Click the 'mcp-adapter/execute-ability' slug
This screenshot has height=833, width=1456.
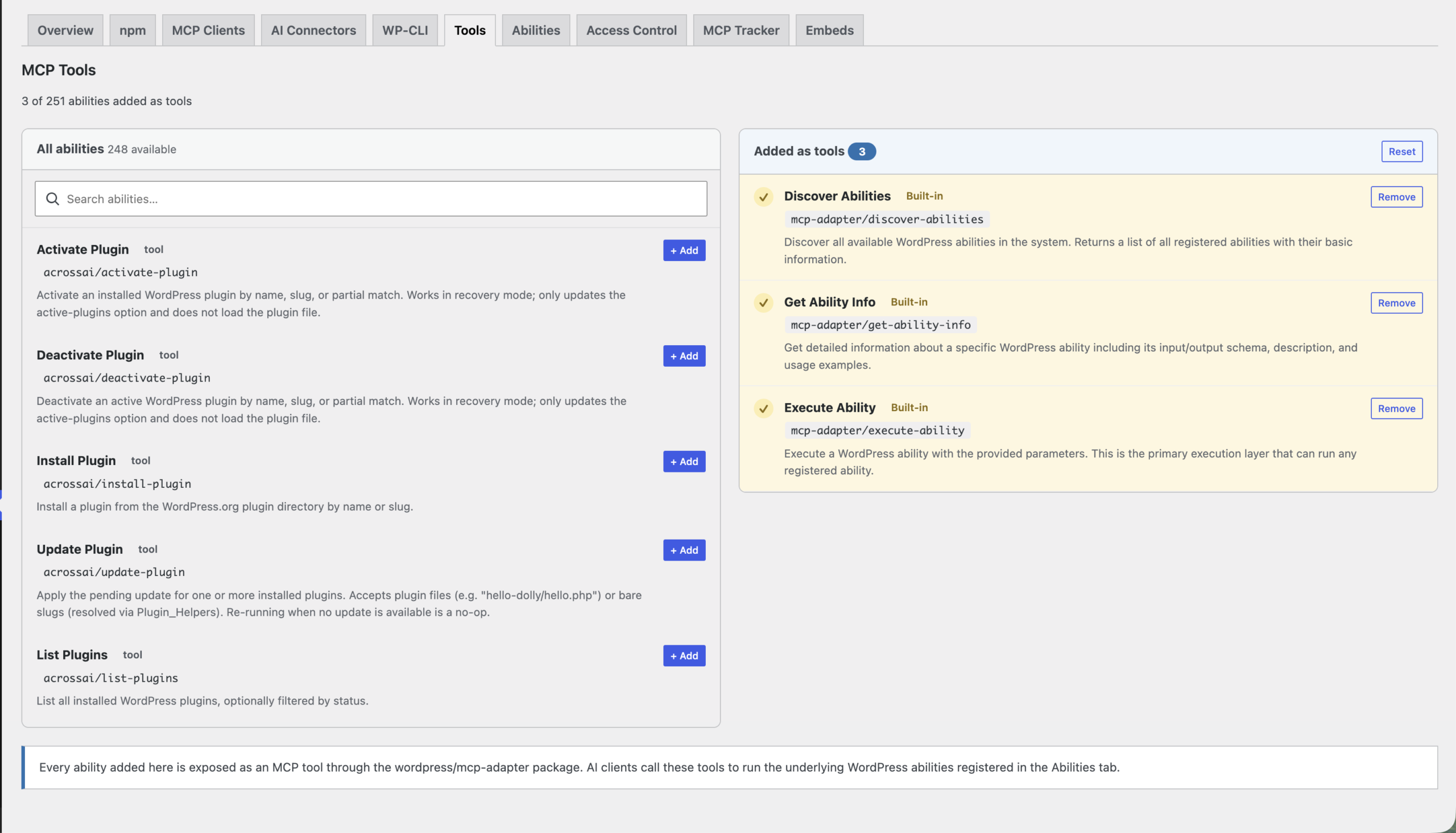pos(877,430)
